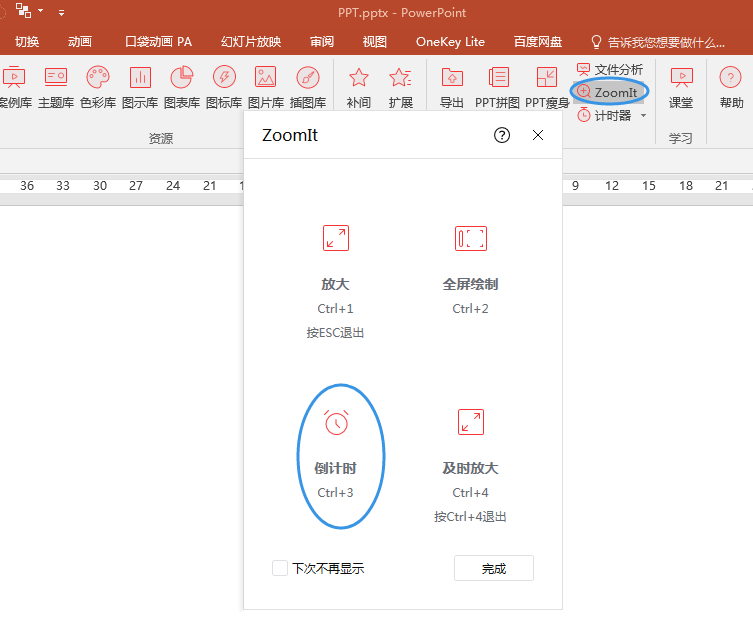Open the 案例库 case library
The image size is (753, 643).
pos(14,86)
